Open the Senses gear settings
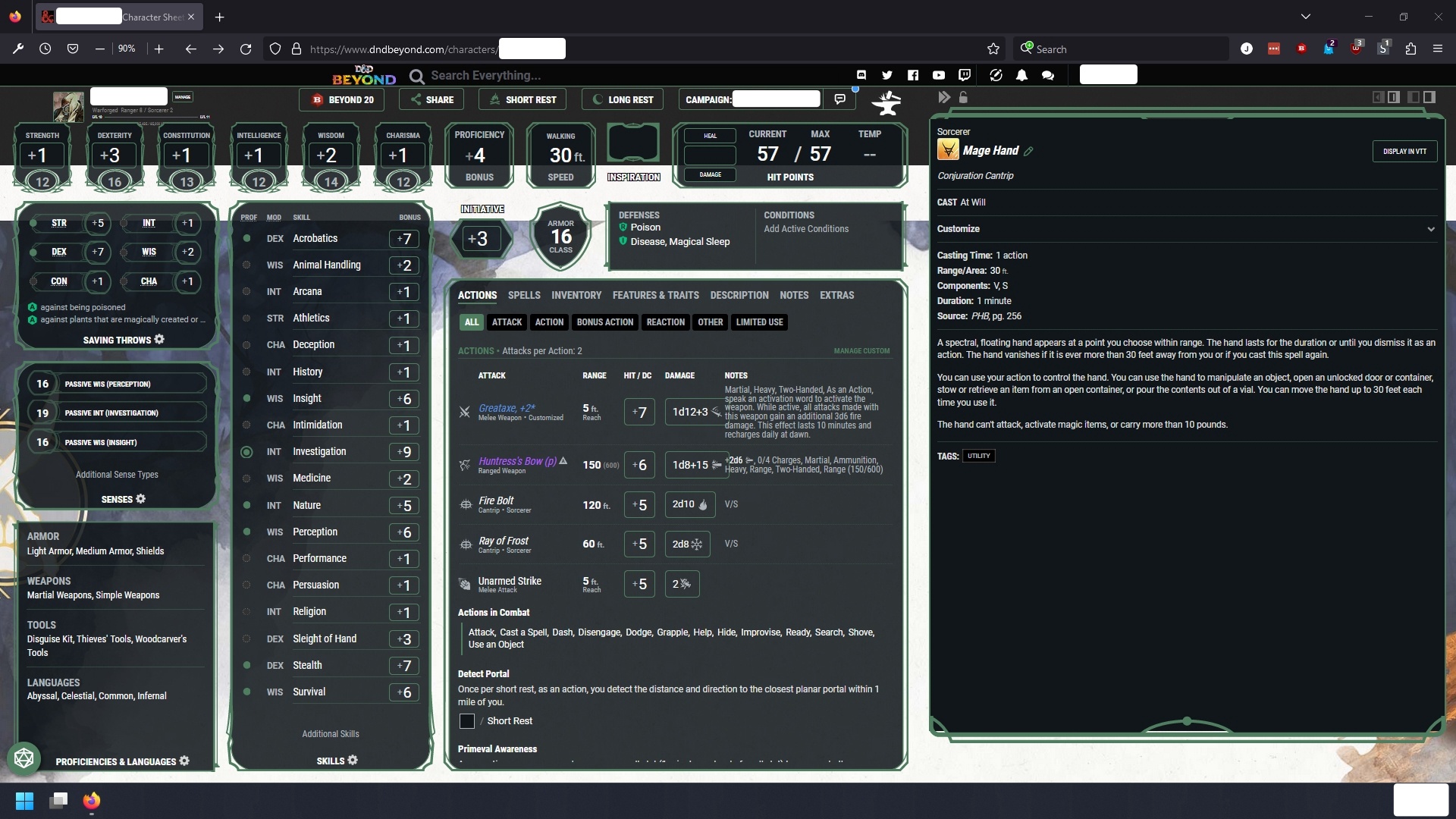Viewport: 1456px width, 819px height. point(141,499)
